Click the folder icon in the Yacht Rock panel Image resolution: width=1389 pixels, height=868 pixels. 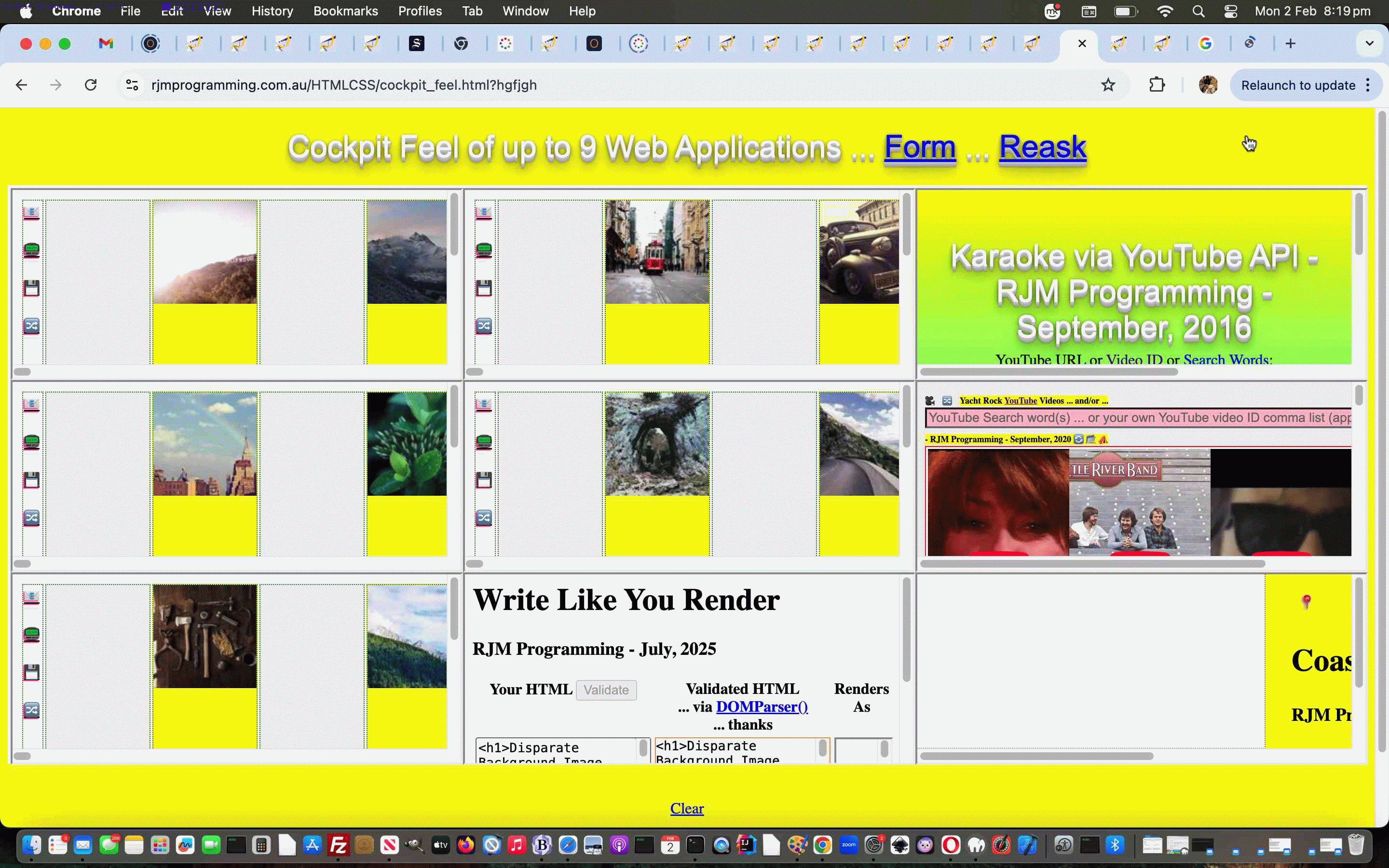pyautogui.click(x=1090, y=439)
